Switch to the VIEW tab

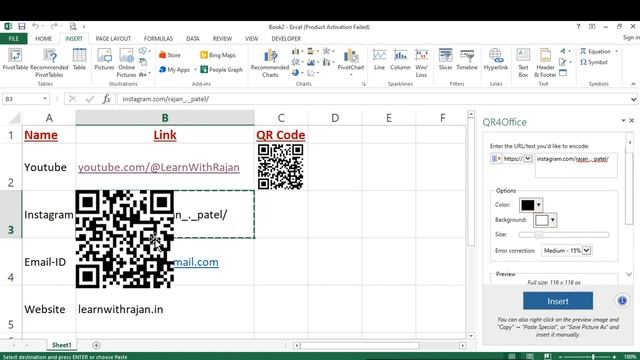pos(251,38)
